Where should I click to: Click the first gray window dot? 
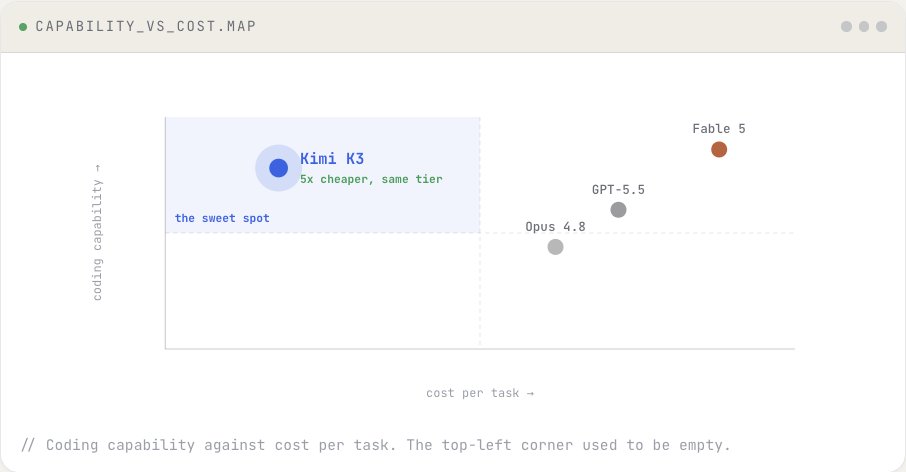pos(846,27)
